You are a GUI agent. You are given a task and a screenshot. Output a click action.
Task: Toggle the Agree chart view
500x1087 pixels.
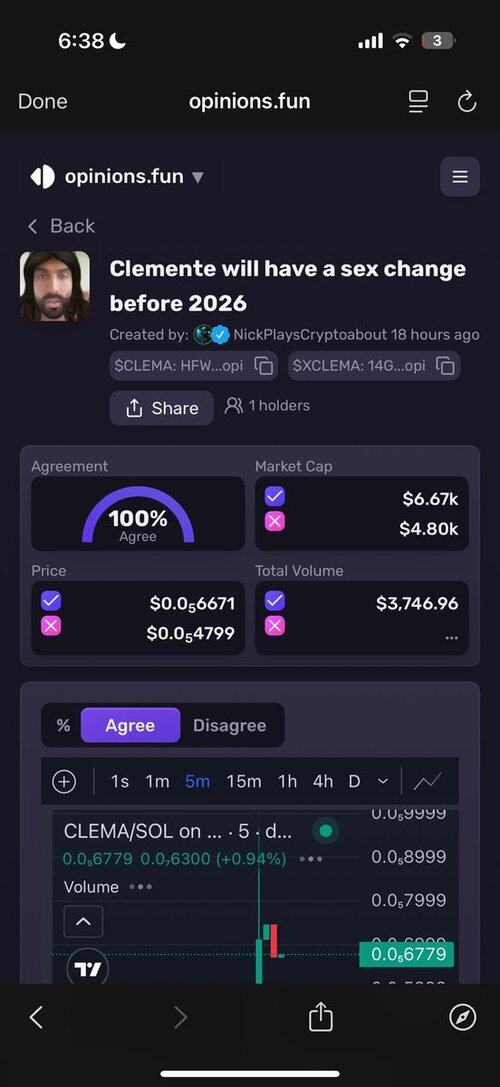130,726
